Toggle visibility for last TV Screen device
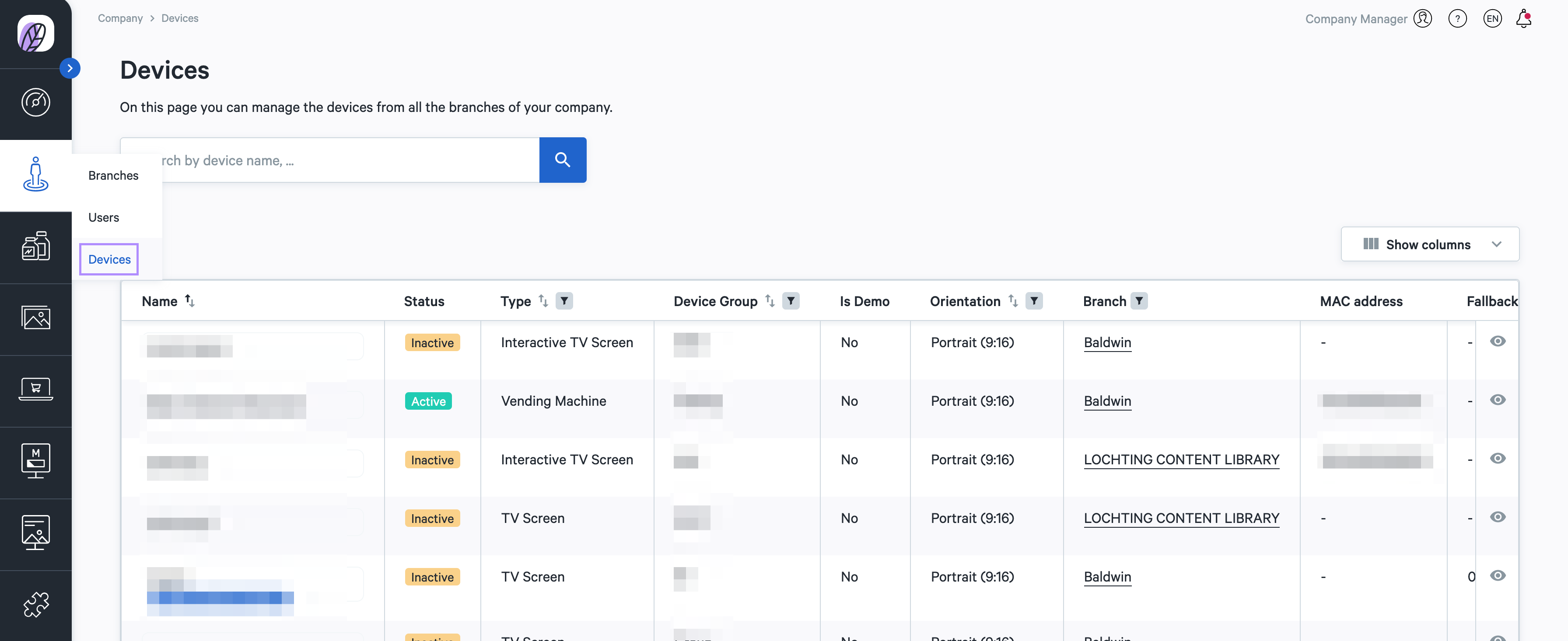1568x641 pixels. point(1498,576)
